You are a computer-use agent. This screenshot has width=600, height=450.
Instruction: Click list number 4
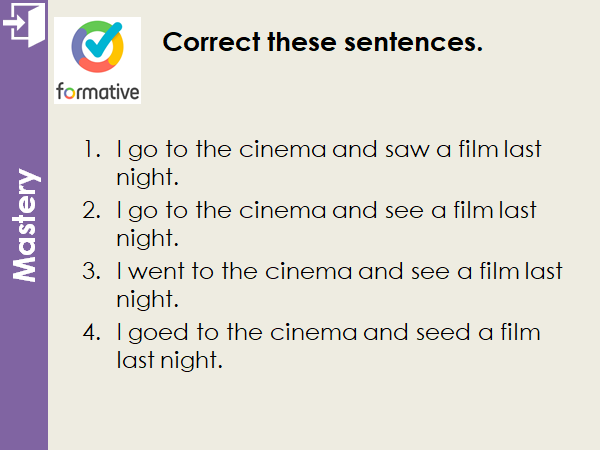92,331
